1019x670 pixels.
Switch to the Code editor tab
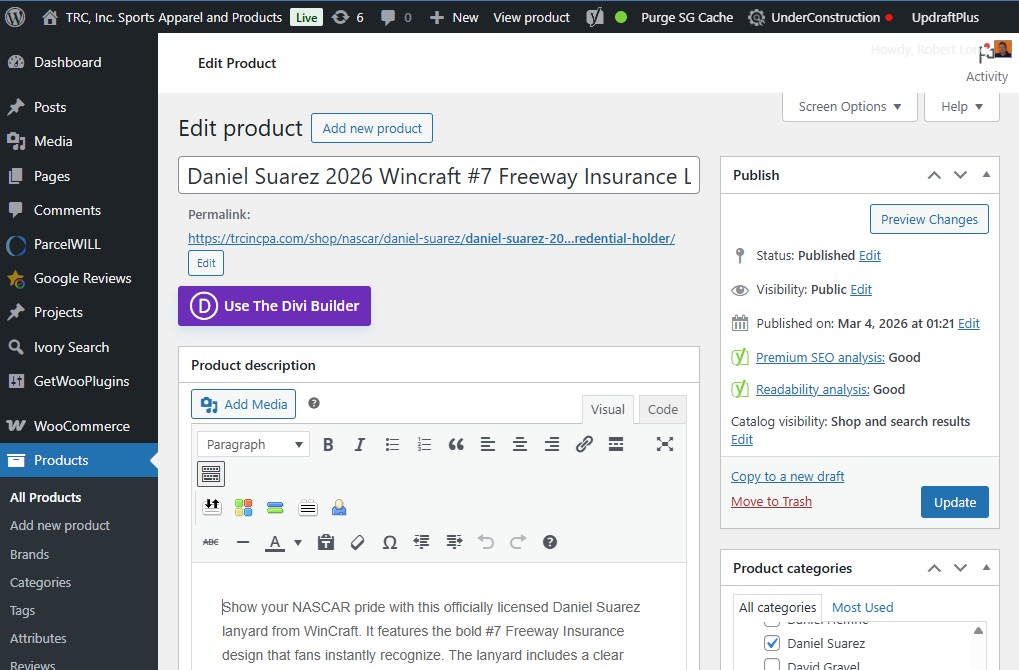(x=662, y=409)
